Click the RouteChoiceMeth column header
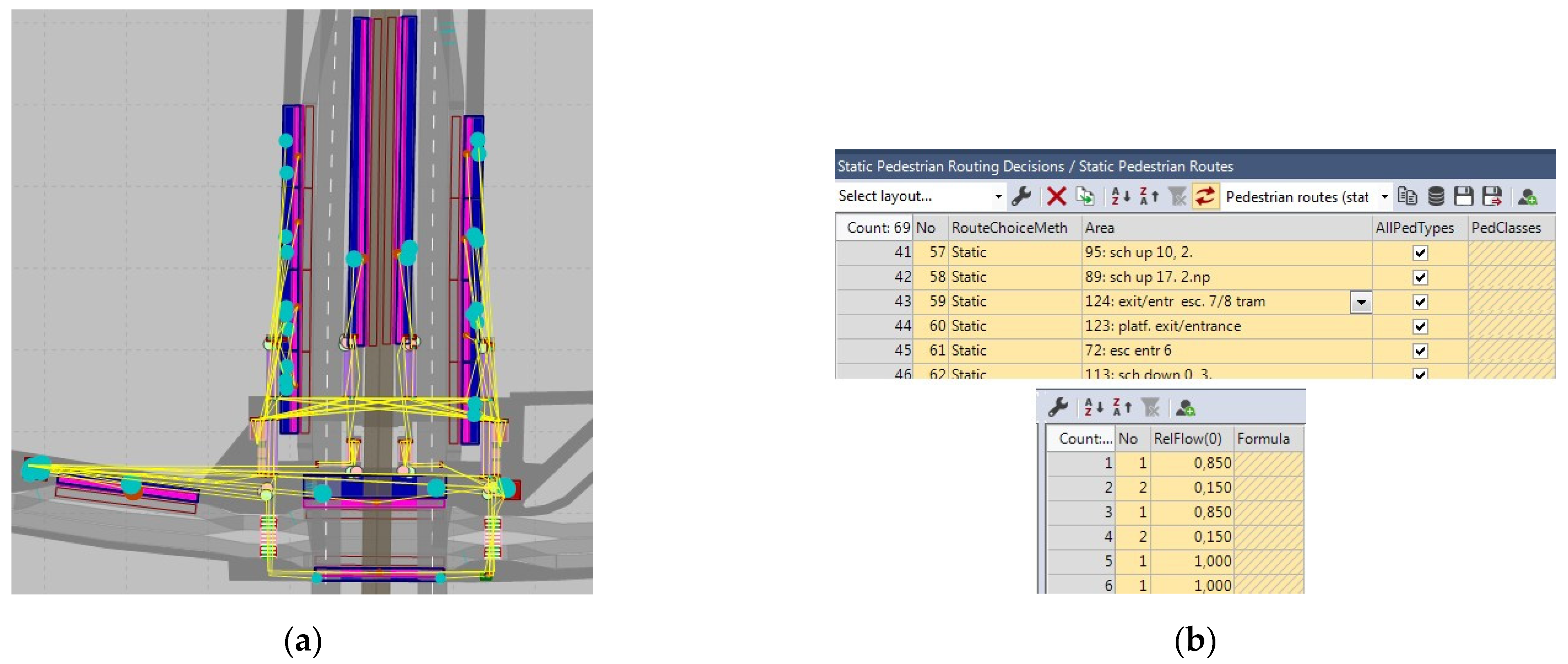The image size is (1568, 664). pos(1009,227)
